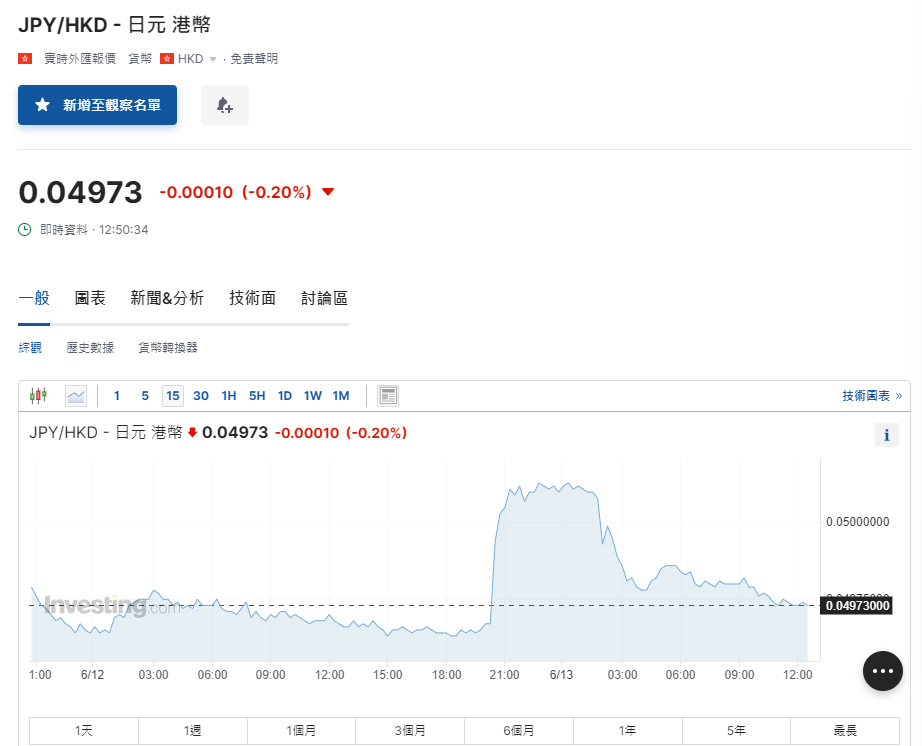Switch to the 技術面 tab
Image resolution: width=922 pixels, height=746 pixels.
tap(252, 298)
